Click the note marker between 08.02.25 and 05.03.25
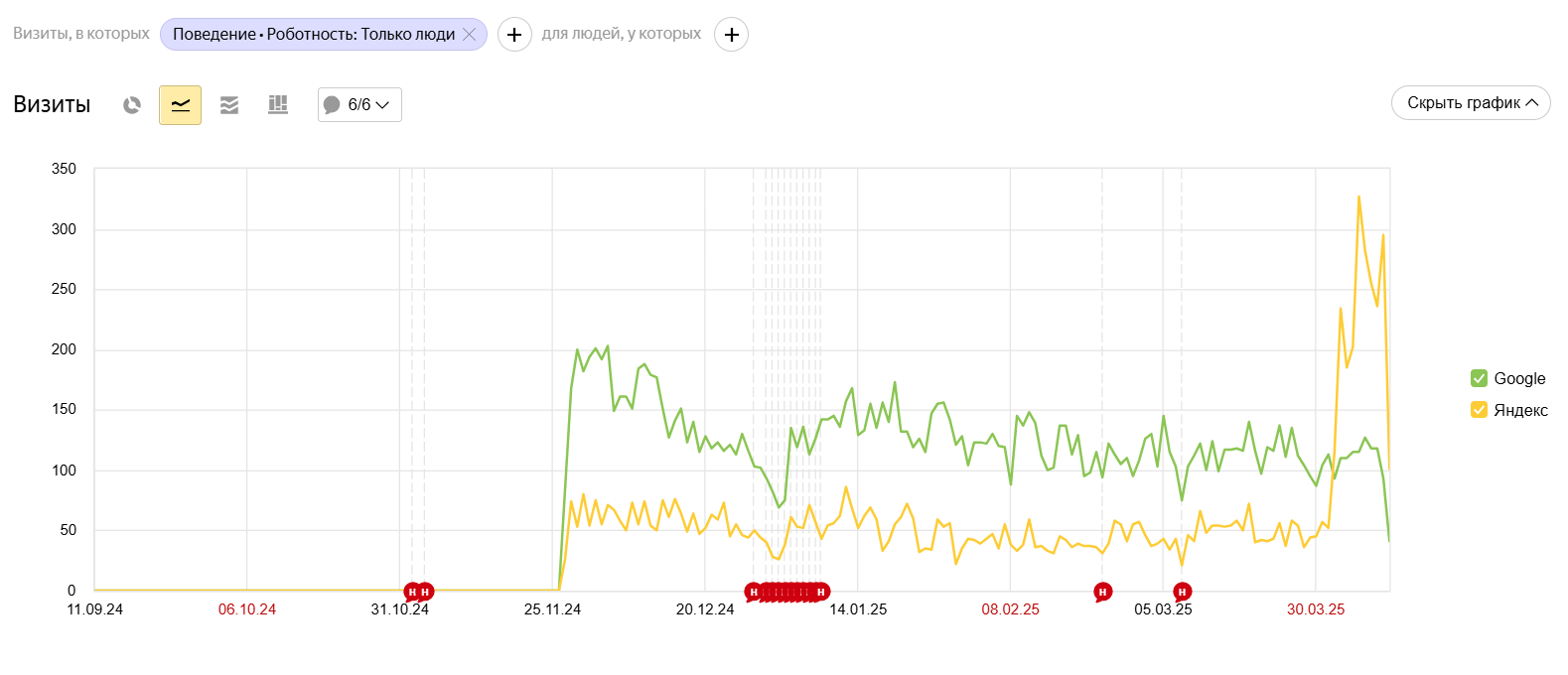The image size is (1568, 675). coord(1102,593)
